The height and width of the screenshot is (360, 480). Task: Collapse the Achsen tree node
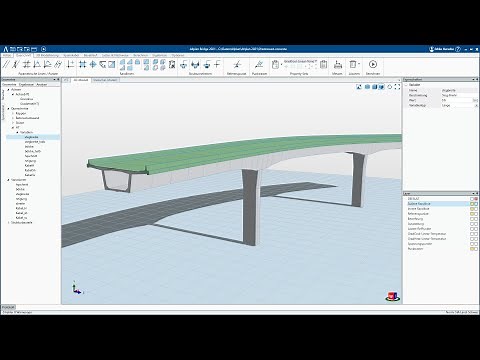[9, 90]
